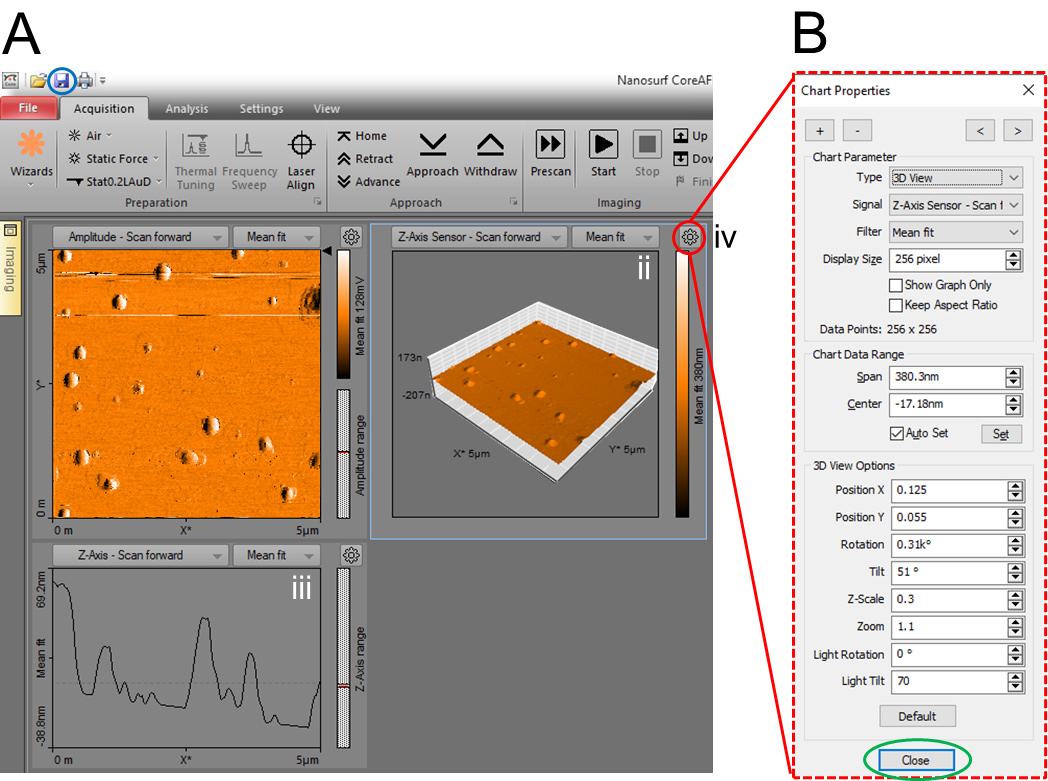Click the Display Size stepper arrows
This screenshot has height=781, width=1048.
click(1015, 260)
